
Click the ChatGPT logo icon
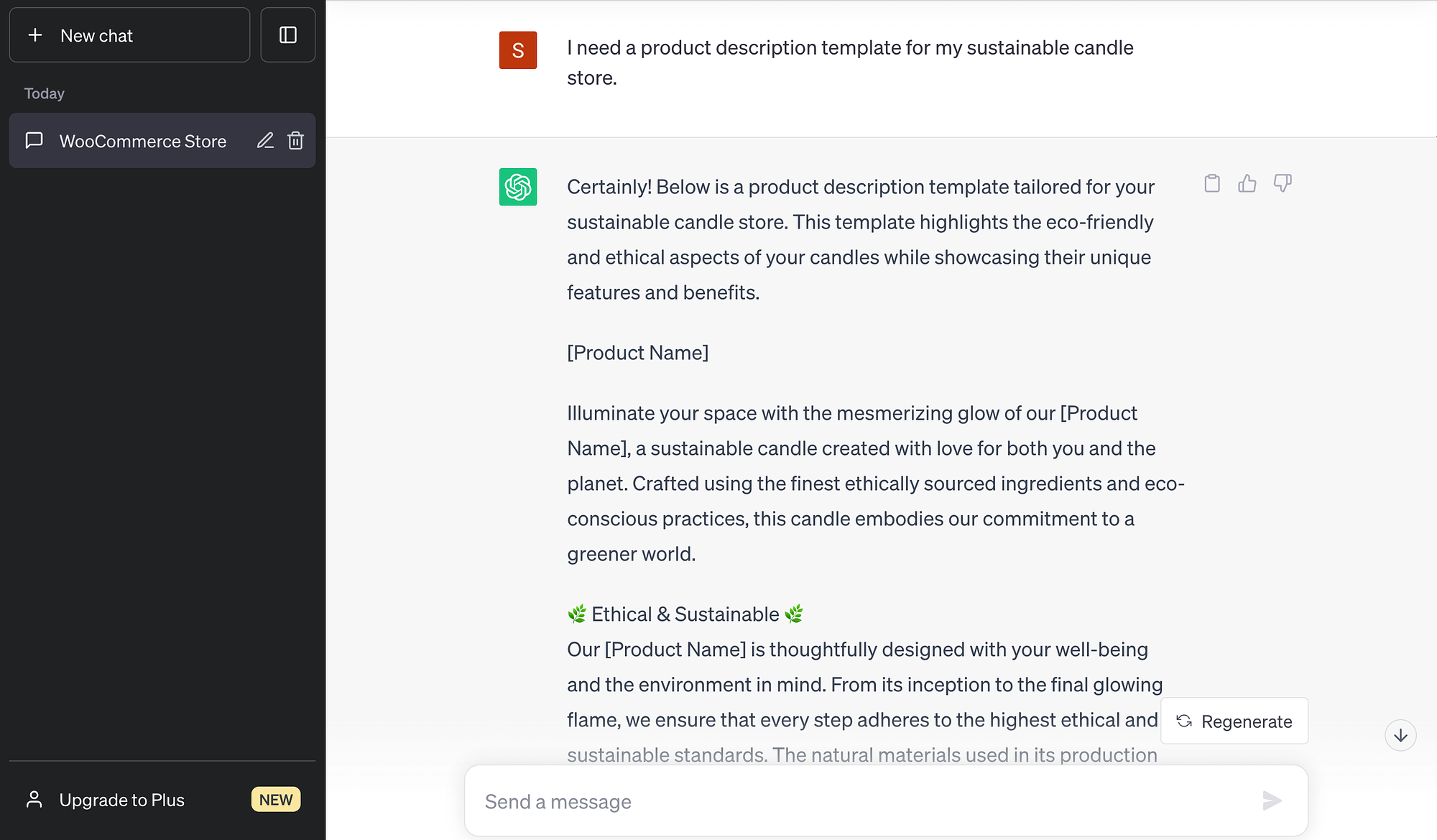[518, 187]
